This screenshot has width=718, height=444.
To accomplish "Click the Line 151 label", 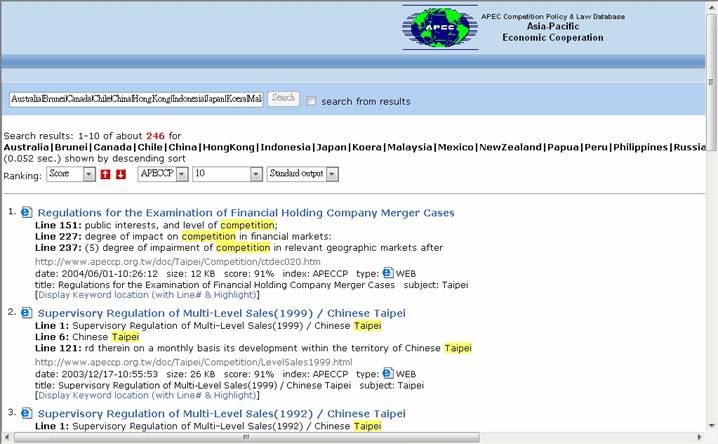I will pos(58,225).
